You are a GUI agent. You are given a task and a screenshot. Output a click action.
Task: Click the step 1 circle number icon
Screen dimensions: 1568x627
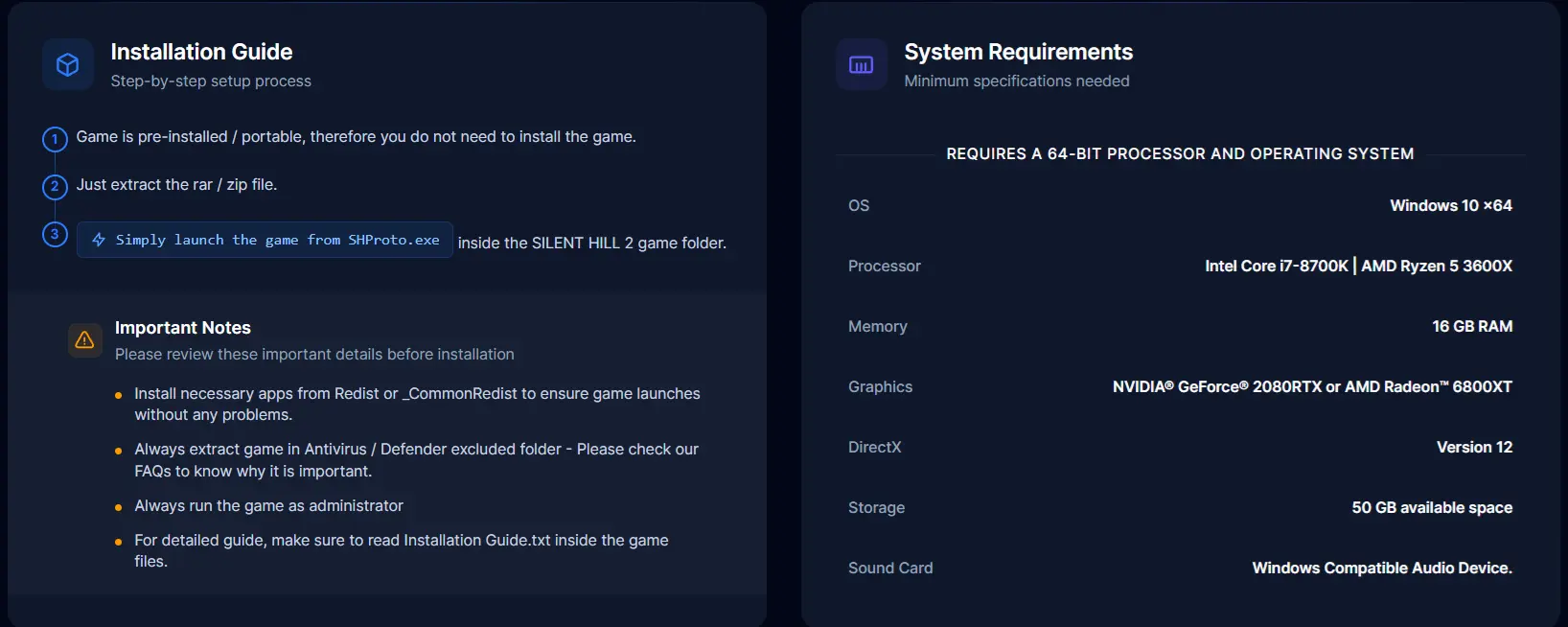(x=55, y=139)
